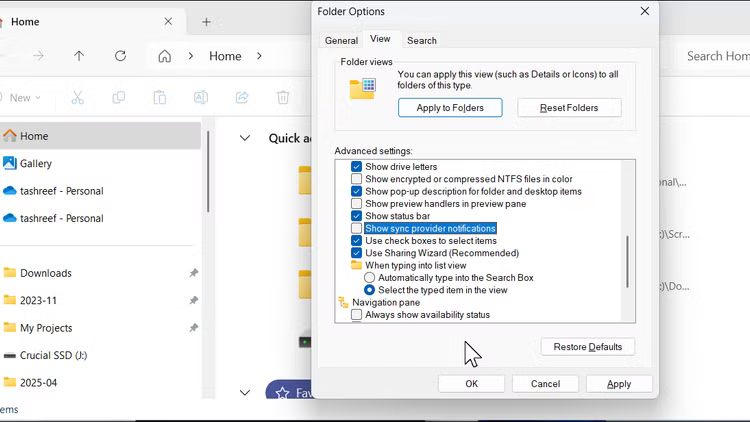
Task: Click the Paste clipboard icon
Action: point(160,97)
